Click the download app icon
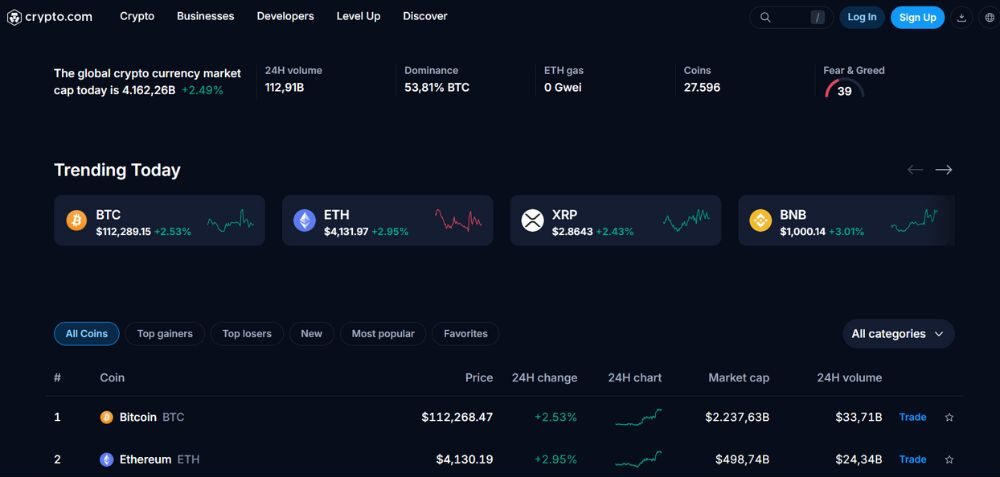Viewport: 1000px width, 477px height. [x=961, y=17]
